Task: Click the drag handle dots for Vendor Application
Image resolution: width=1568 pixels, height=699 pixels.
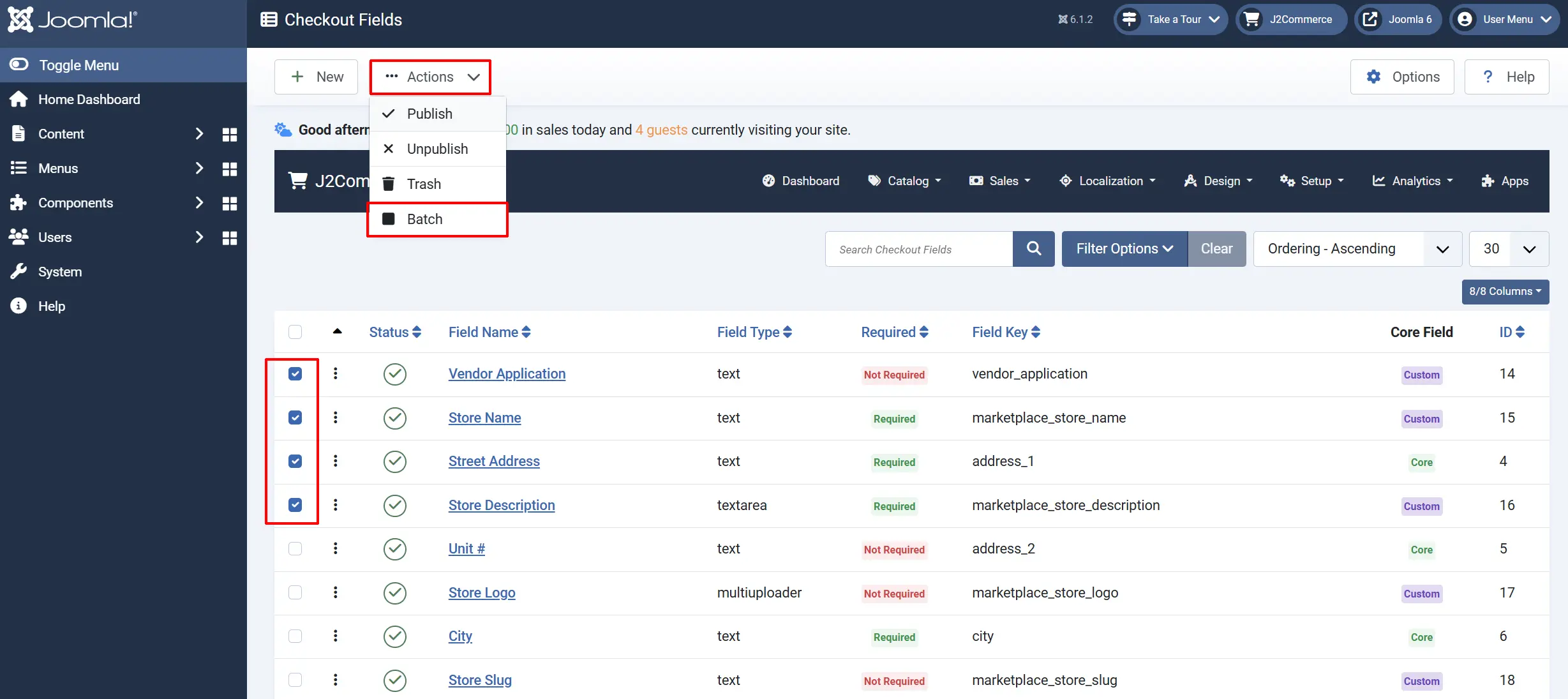Action: 336,373
